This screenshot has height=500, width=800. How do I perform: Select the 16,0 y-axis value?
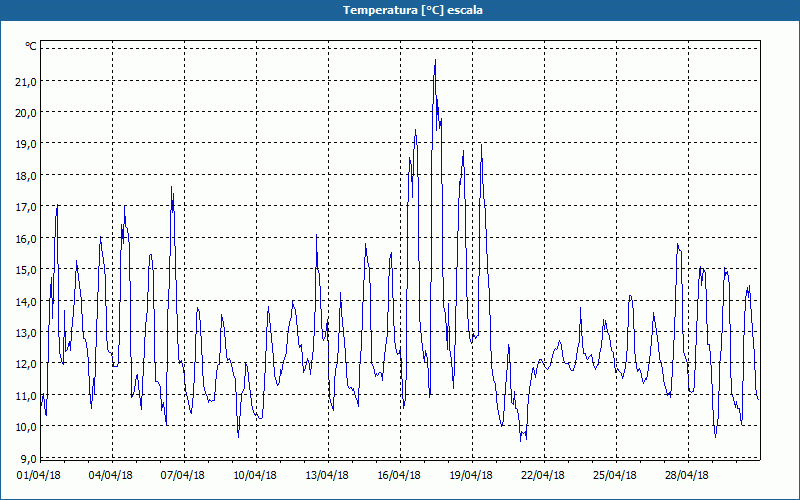point(26,239)
